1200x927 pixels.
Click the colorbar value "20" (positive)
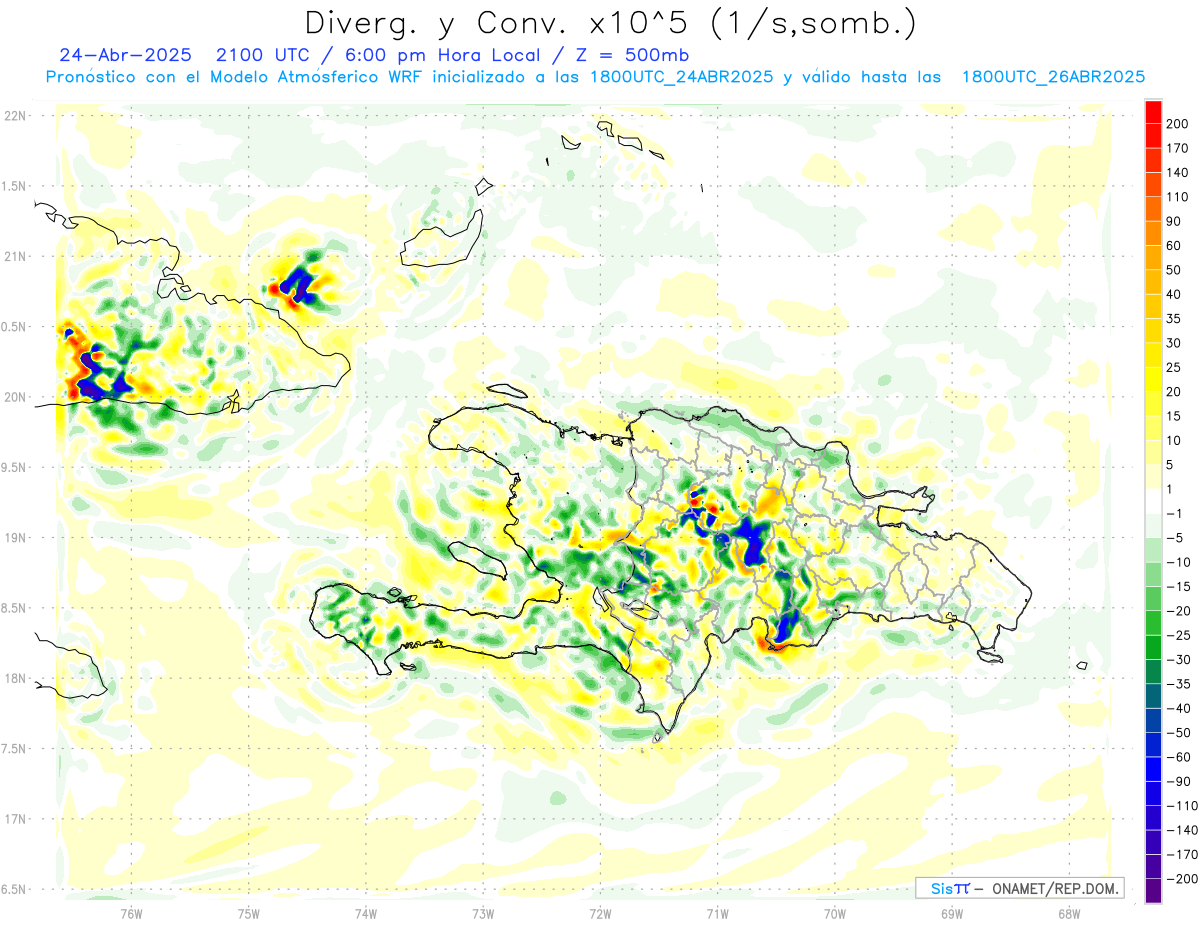coord(1175,392)
